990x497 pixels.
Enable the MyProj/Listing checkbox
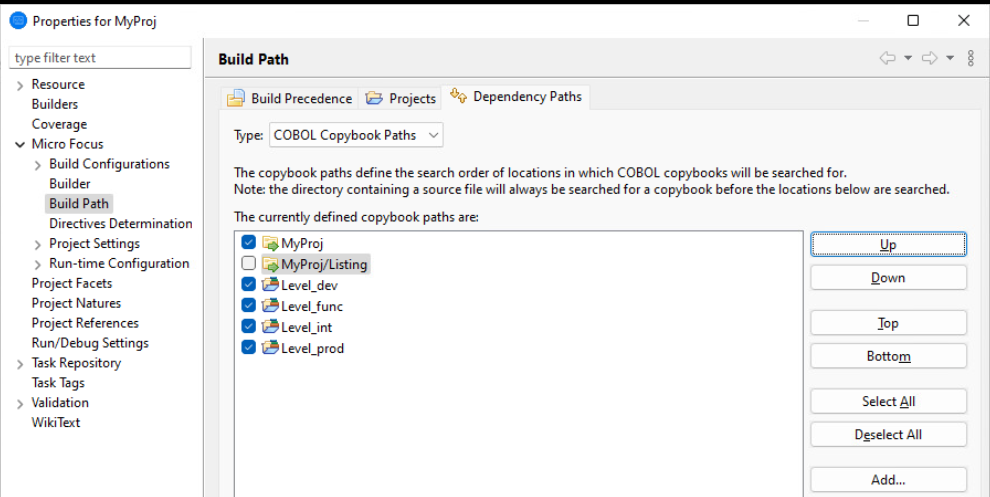[249, 264]
